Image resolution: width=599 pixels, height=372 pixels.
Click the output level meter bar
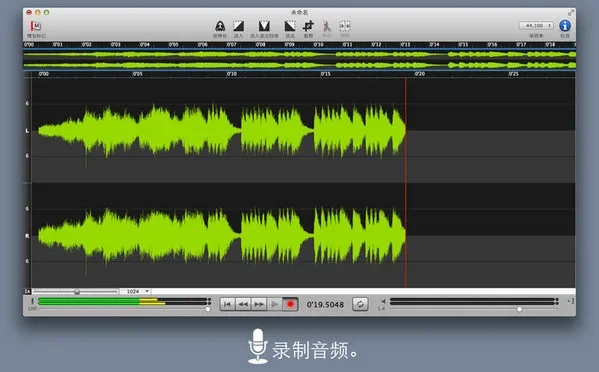473,301
